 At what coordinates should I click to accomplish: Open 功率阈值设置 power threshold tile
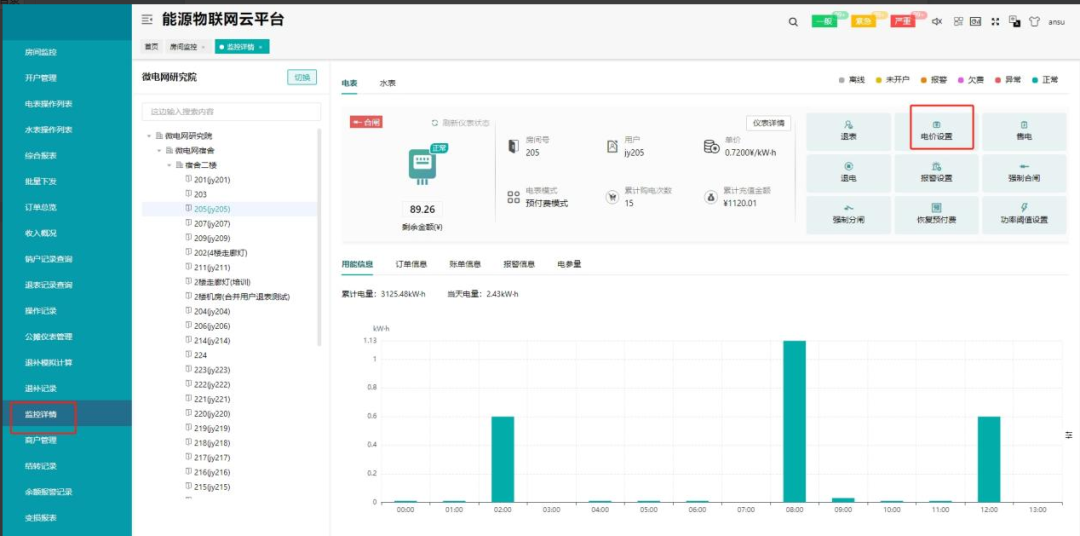pyautogui.click(x=1024, y=215)
